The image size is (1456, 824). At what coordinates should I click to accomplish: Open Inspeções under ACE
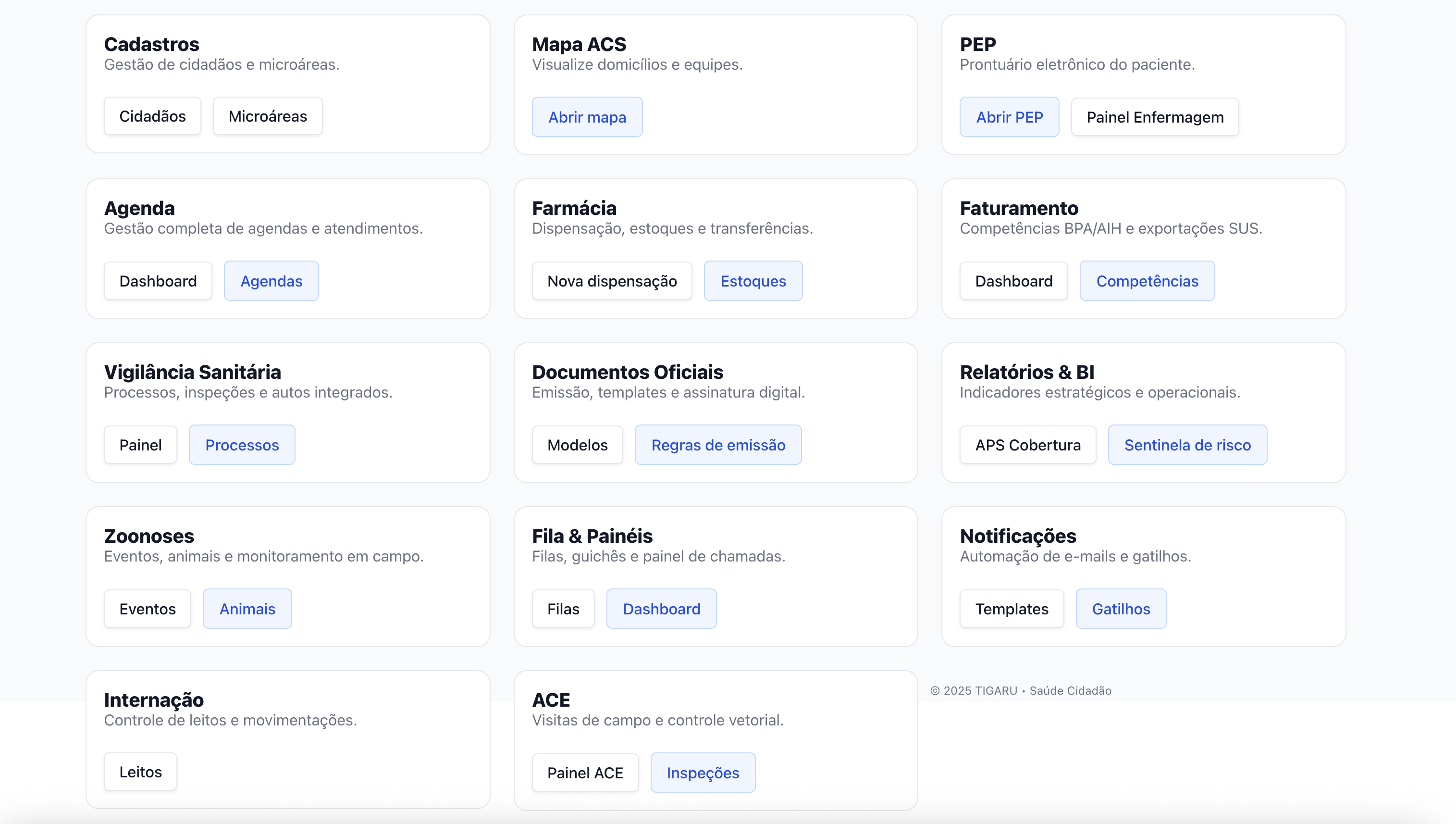(x=703, y=773)
